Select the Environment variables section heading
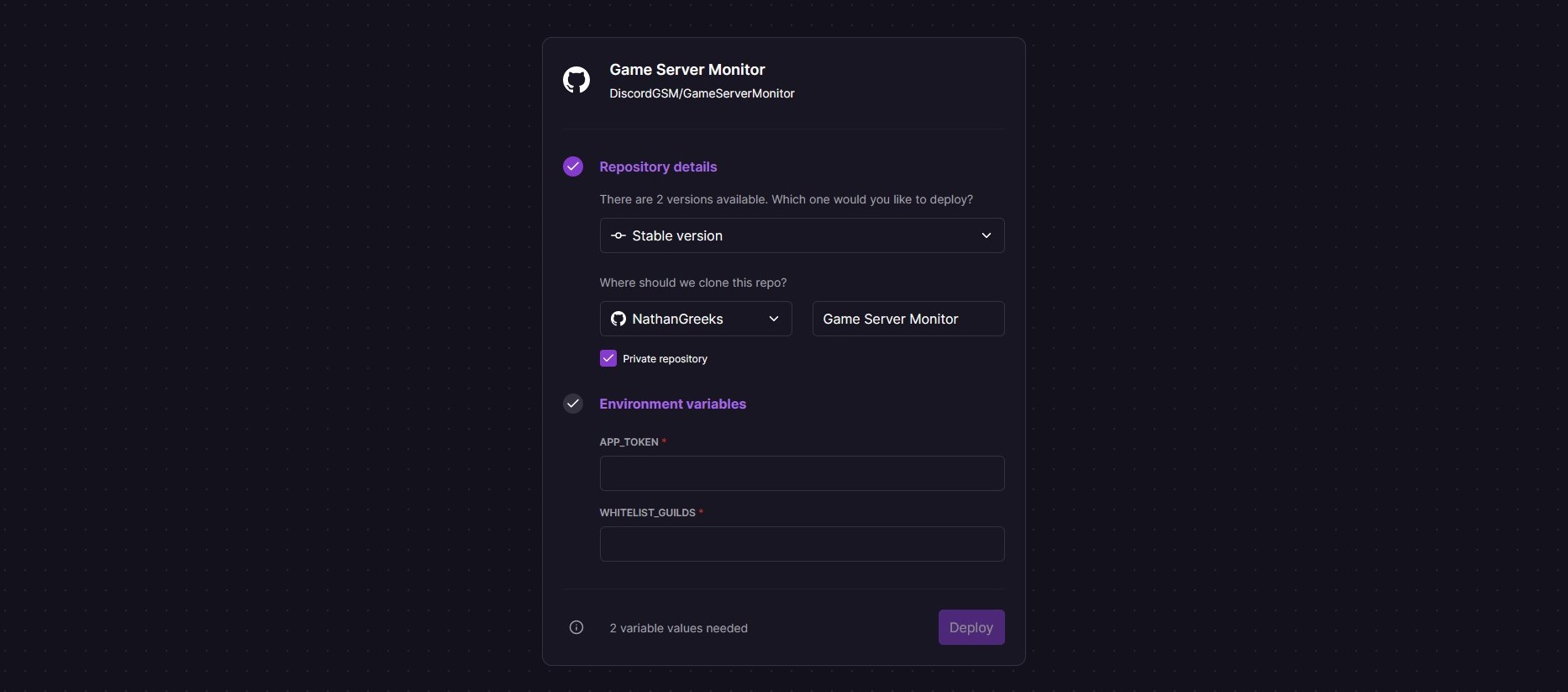Image resolution: width=1568 pixels, height=692 pixels. pos(672,404)
